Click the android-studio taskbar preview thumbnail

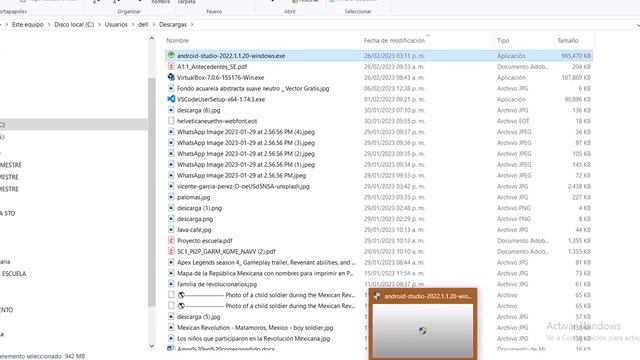pyautogui.click(x=423, y=330)
